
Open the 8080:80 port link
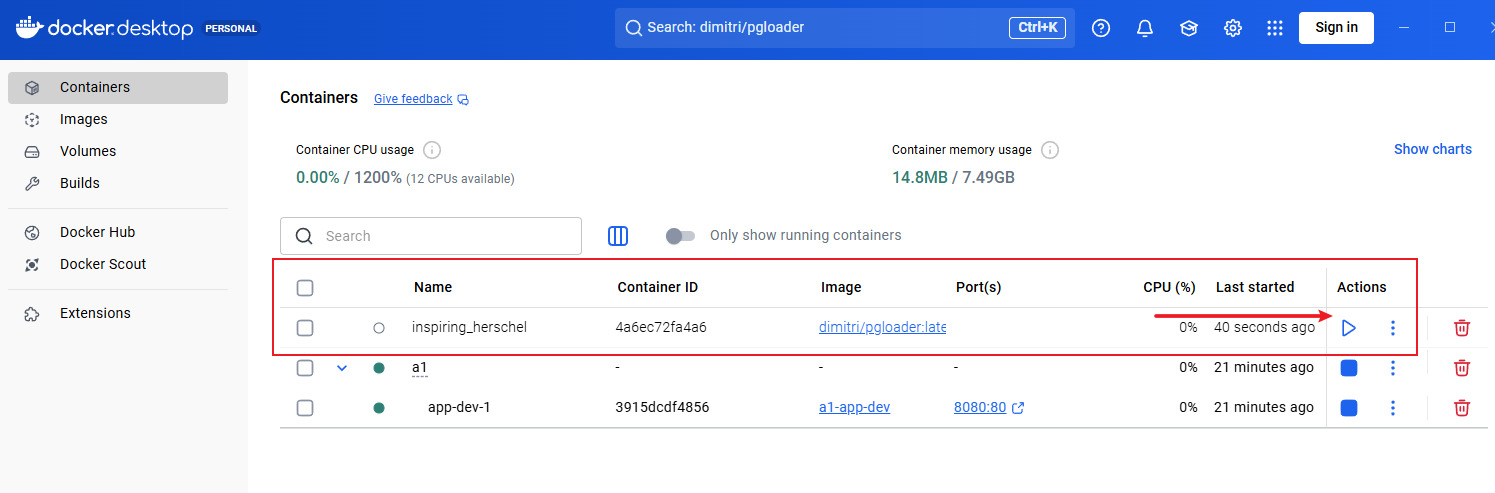click(x=980, y=407)
